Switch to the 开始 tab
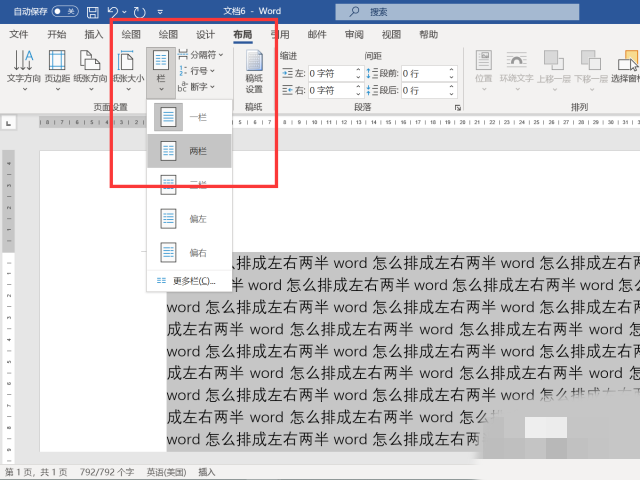 pyautogui.click(x=56, y=35)
